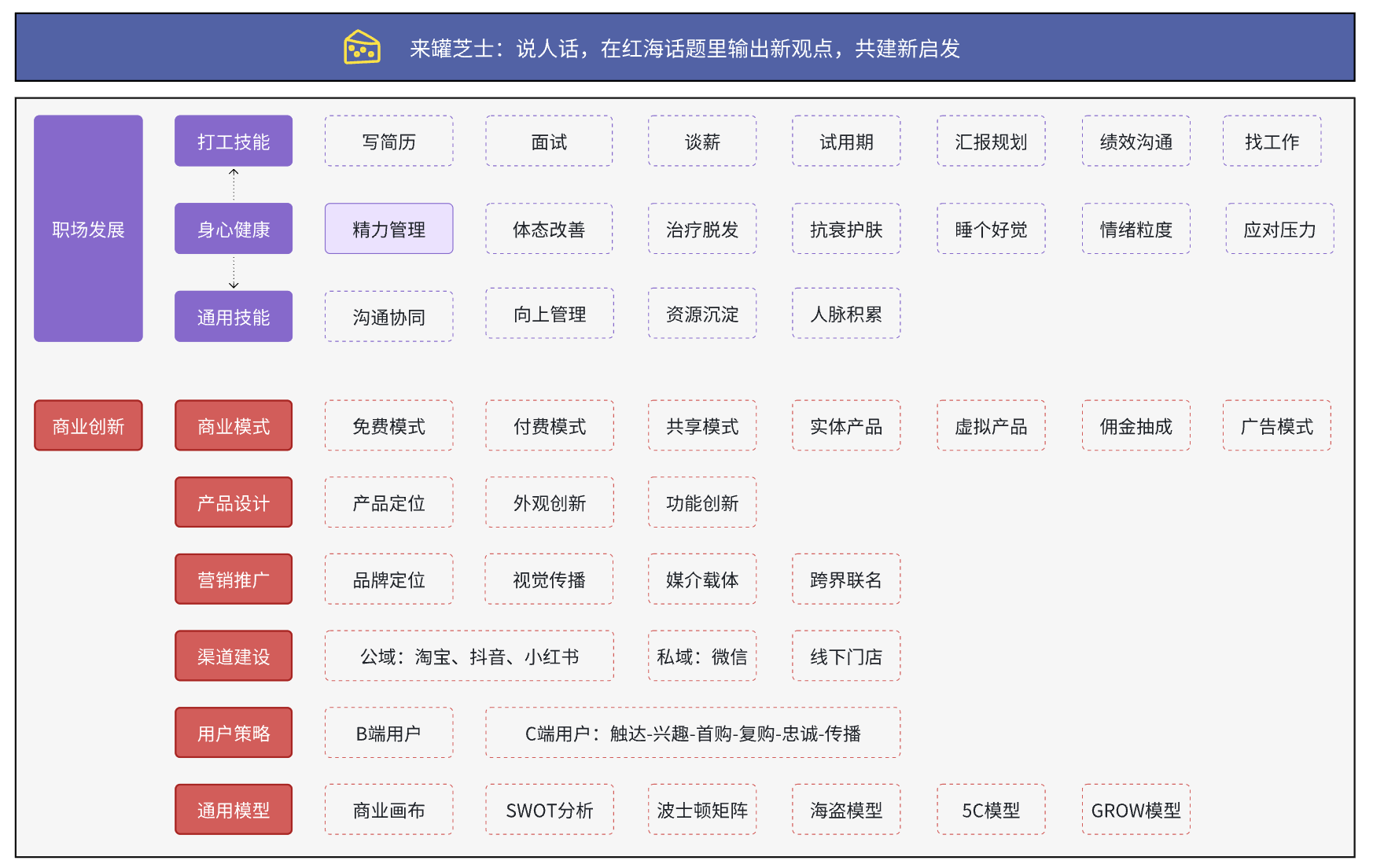Open the 体态改善 topic box
Image resolution: width=1373 pixels, height=868 pixels.
point(549,229)
